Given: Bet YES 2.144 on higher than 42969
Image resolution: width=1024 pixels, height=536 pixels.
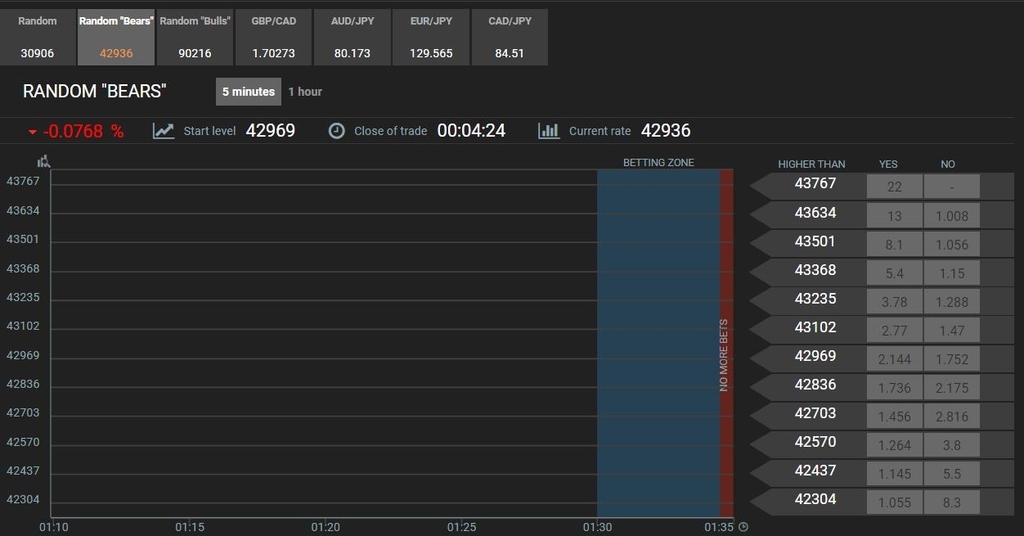Looking at the screenshot, I should (894, 359).
